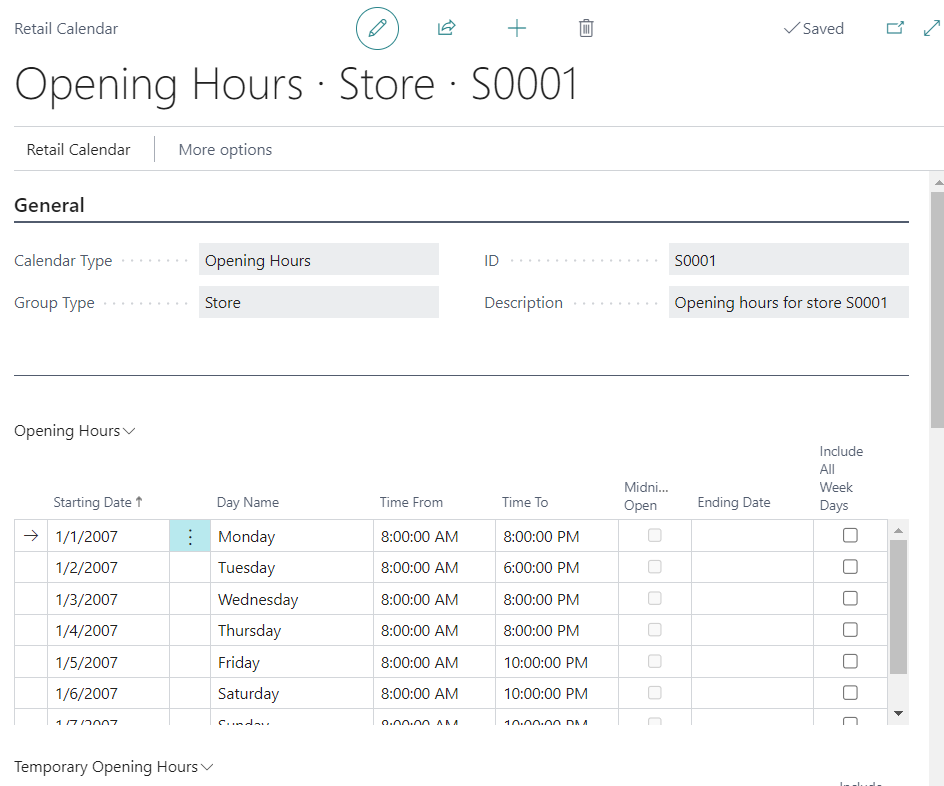Click the share icon in header

tap(446, 29)
